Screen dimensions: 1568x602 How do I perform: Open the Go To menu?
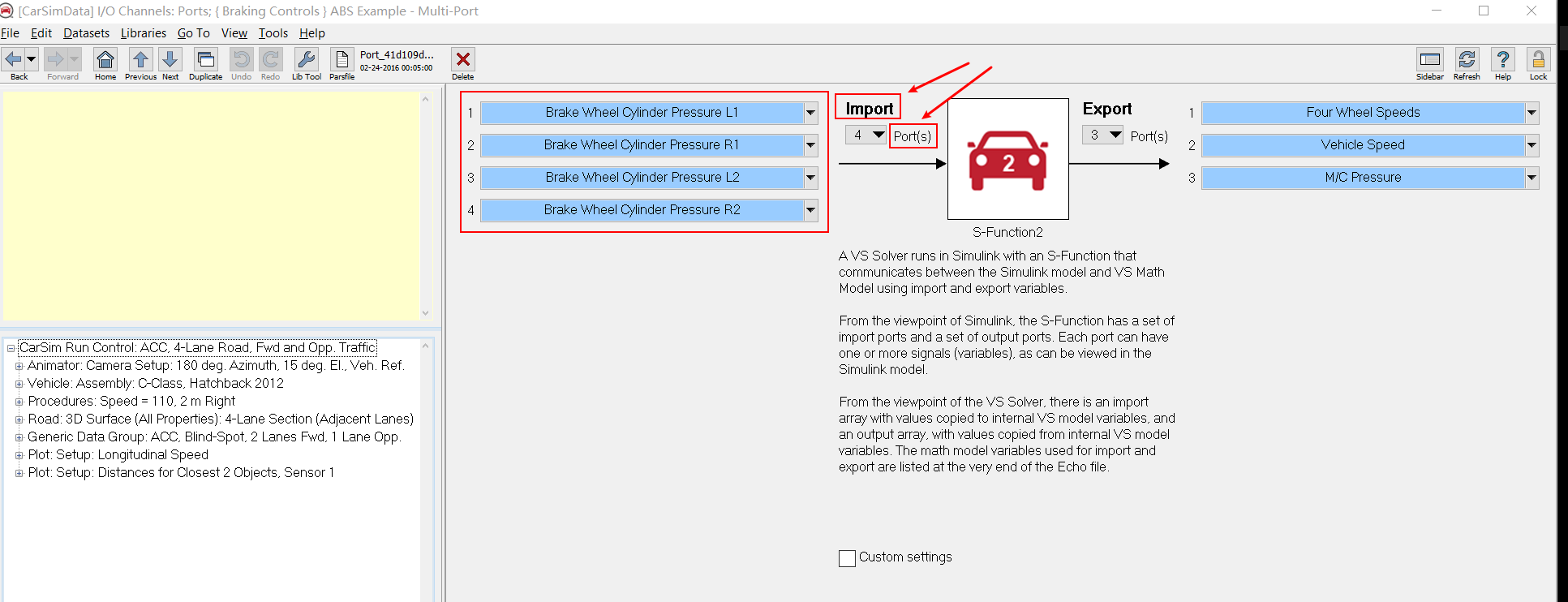pos(194,33)
